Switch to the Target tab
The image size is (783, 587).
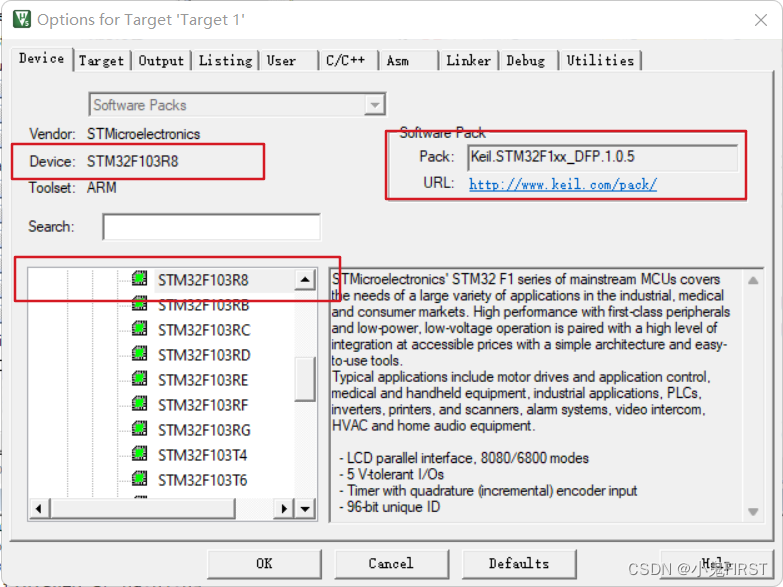click(101, 61)
